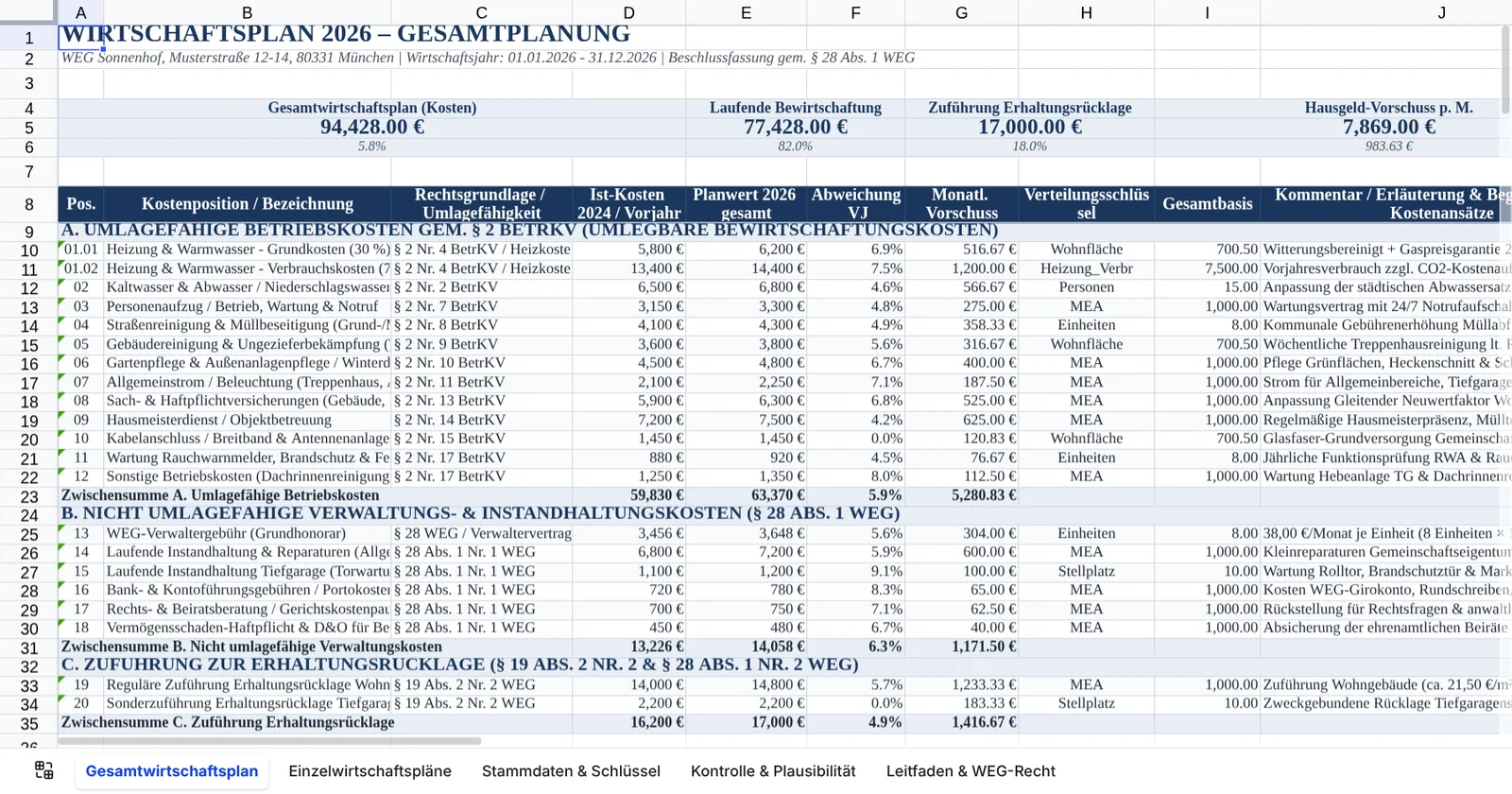
Task: Select the Verteilungsschlüssel header cell
Action: click(1086, 204)
